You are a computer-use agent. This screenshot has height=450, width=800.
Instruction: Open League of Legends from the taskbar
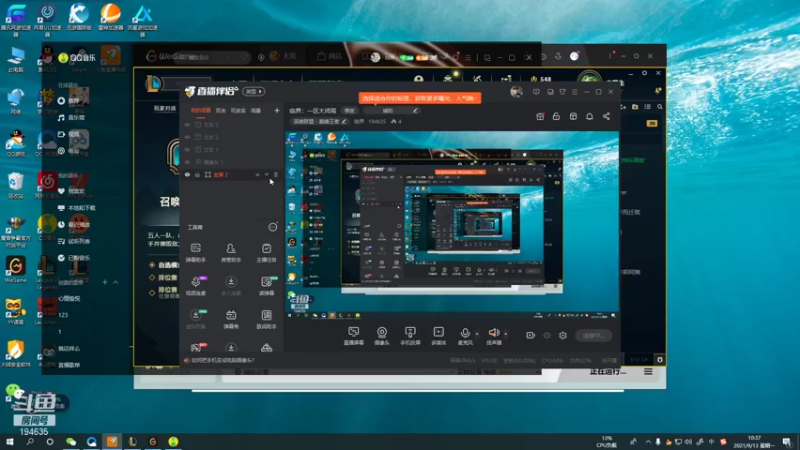(133, 441)
